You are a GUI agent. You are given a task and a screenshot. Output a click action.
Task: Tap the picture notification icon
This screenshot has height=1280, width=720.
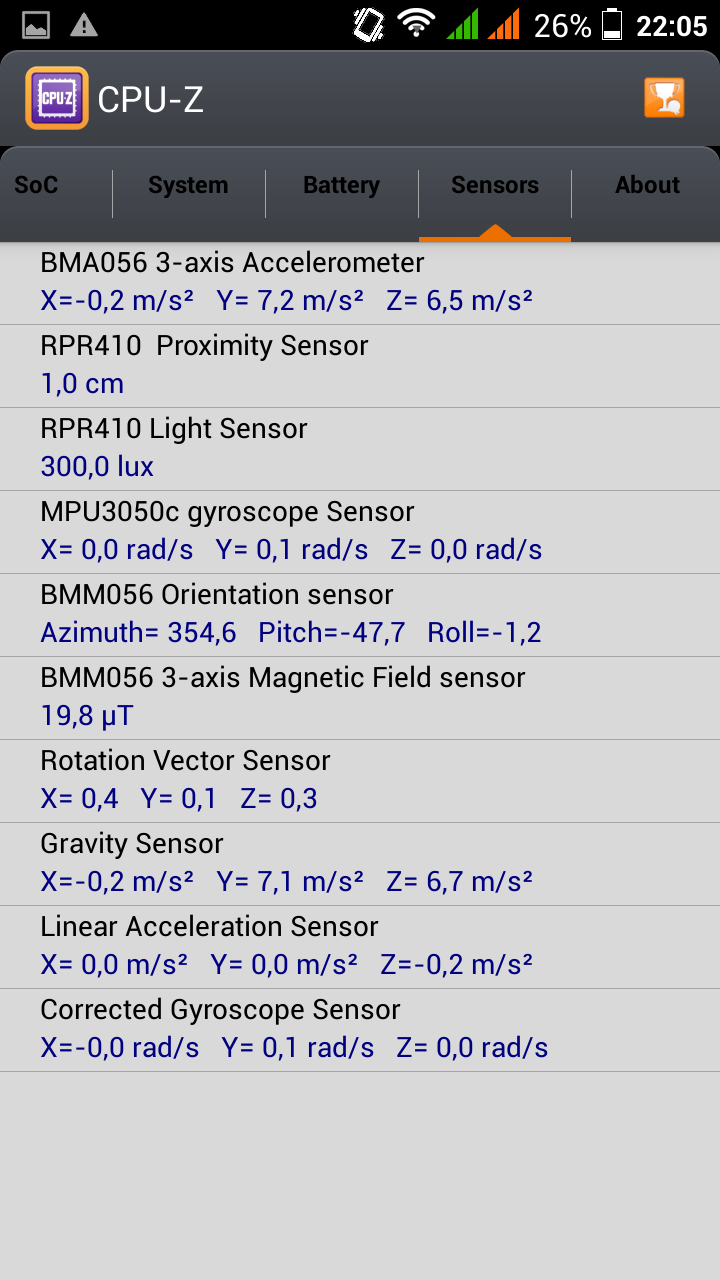tap(36, 25)
